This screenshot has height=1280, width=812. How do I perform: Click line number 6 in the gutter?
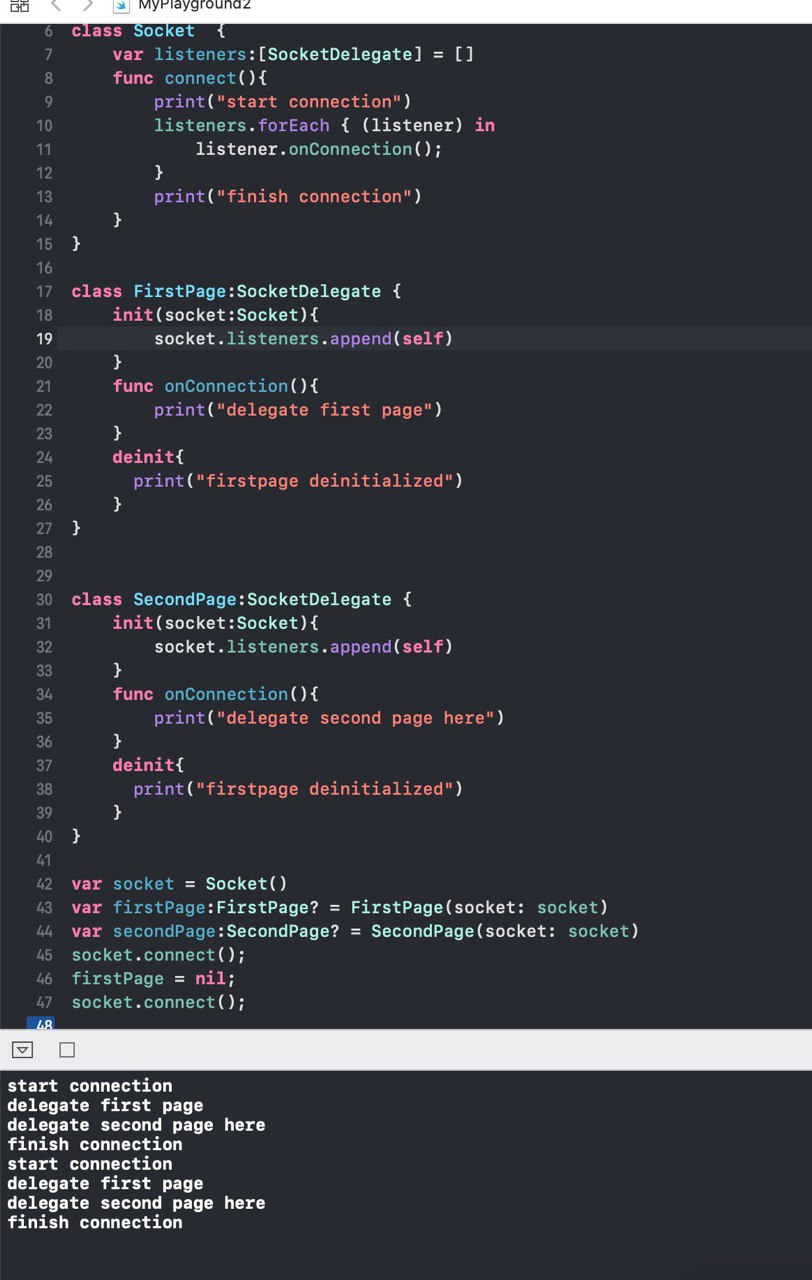(x=48, y=31)
